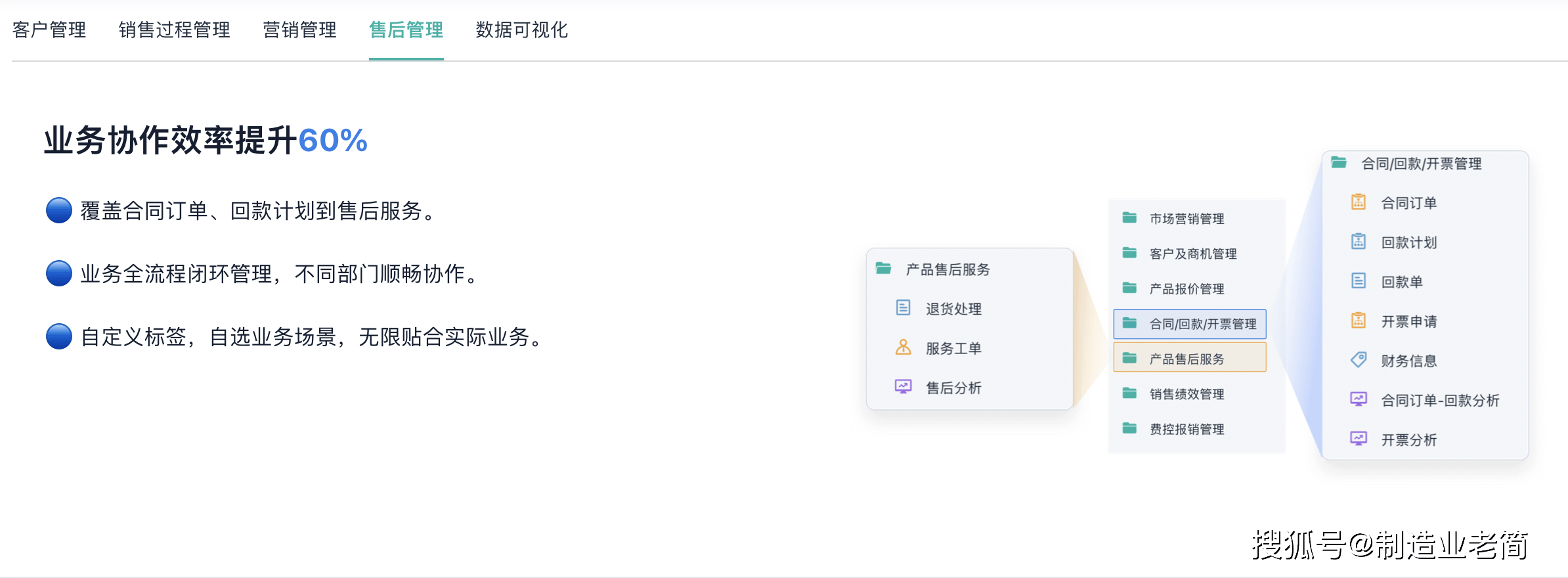
Task: Select 费控报销管理 in the module list
Action: point(1187,429)
